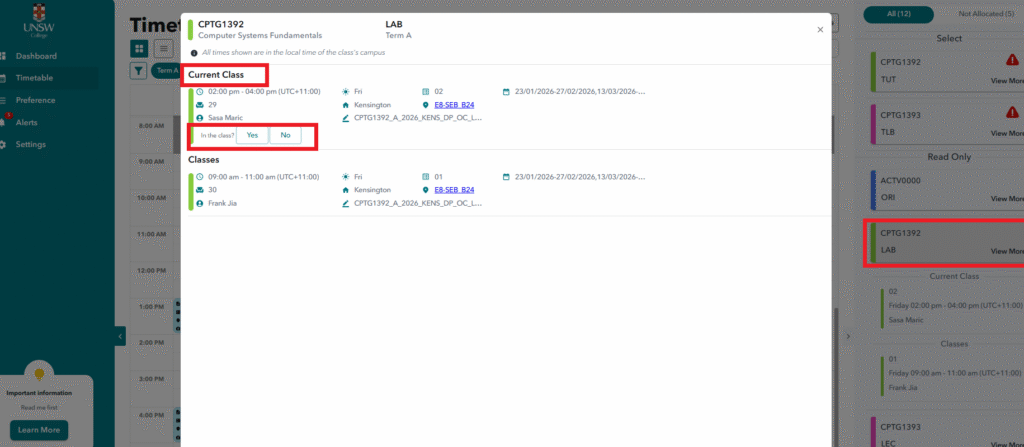This screenshot has height=447, width=1024.
Task: Open Alerts from the sidebar
Action: click(x=26, y=122)
